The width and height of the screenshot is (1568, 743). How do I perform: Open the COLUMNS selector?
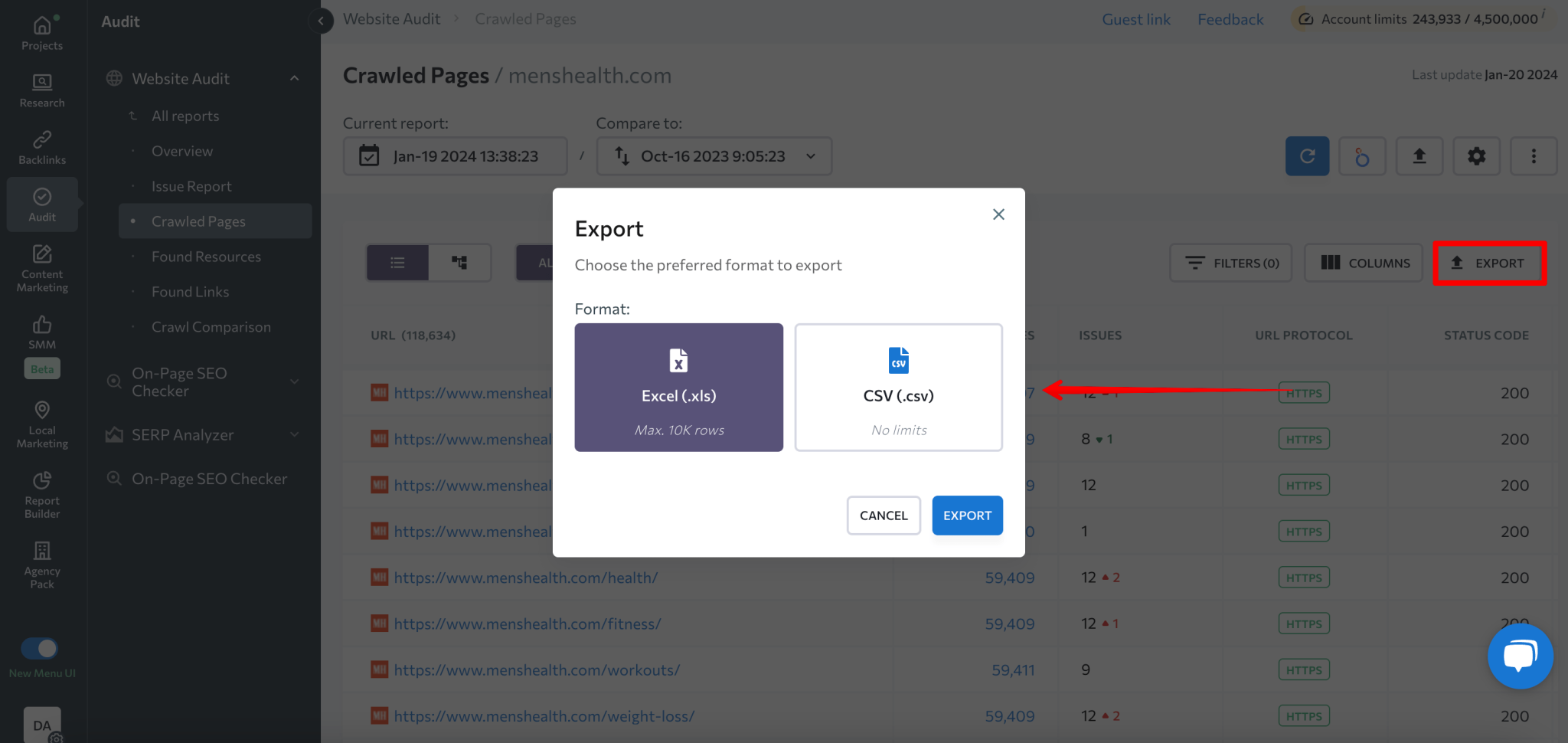[x=1363, y=263]
